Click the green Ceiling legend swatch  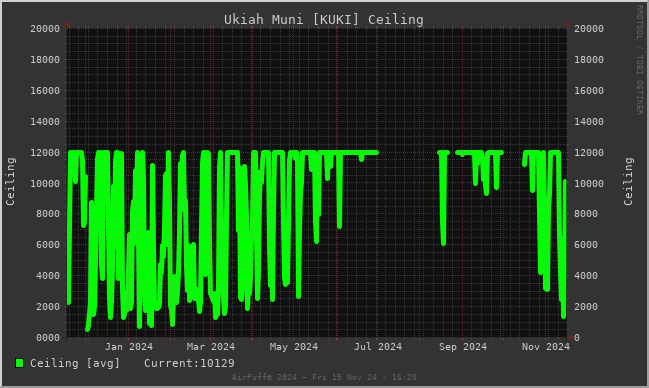tap(19, 363)
